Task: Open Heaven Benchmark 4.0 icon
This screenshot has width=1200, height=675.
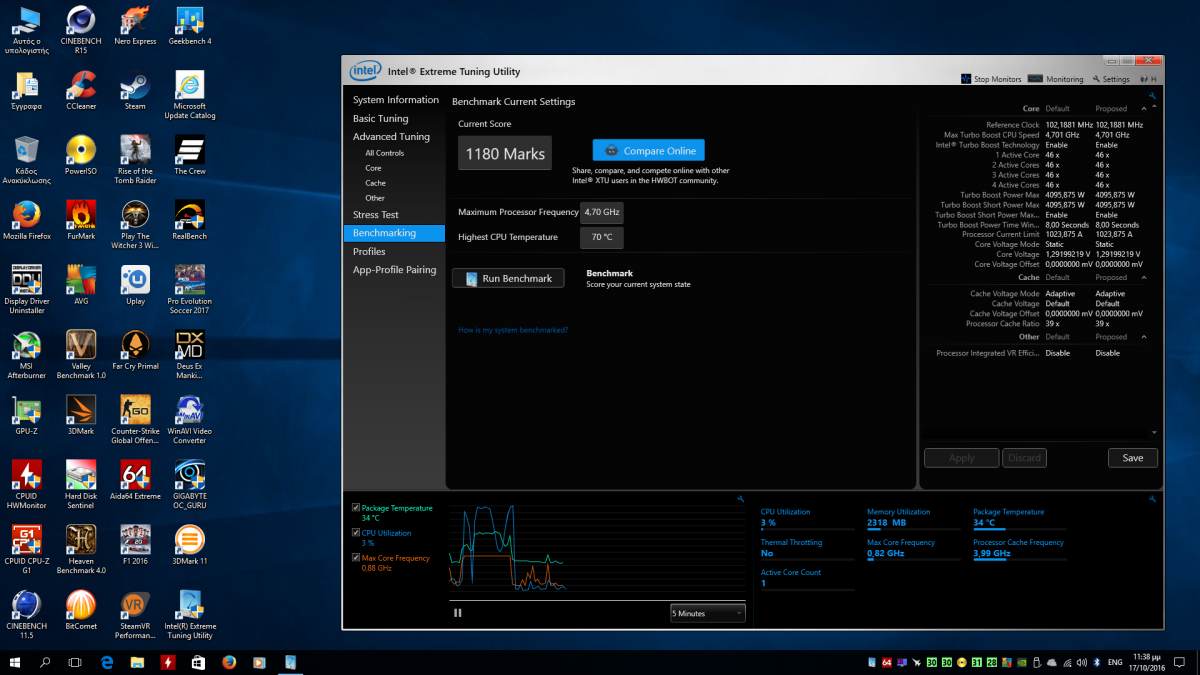Action: (x=81, y=550)
